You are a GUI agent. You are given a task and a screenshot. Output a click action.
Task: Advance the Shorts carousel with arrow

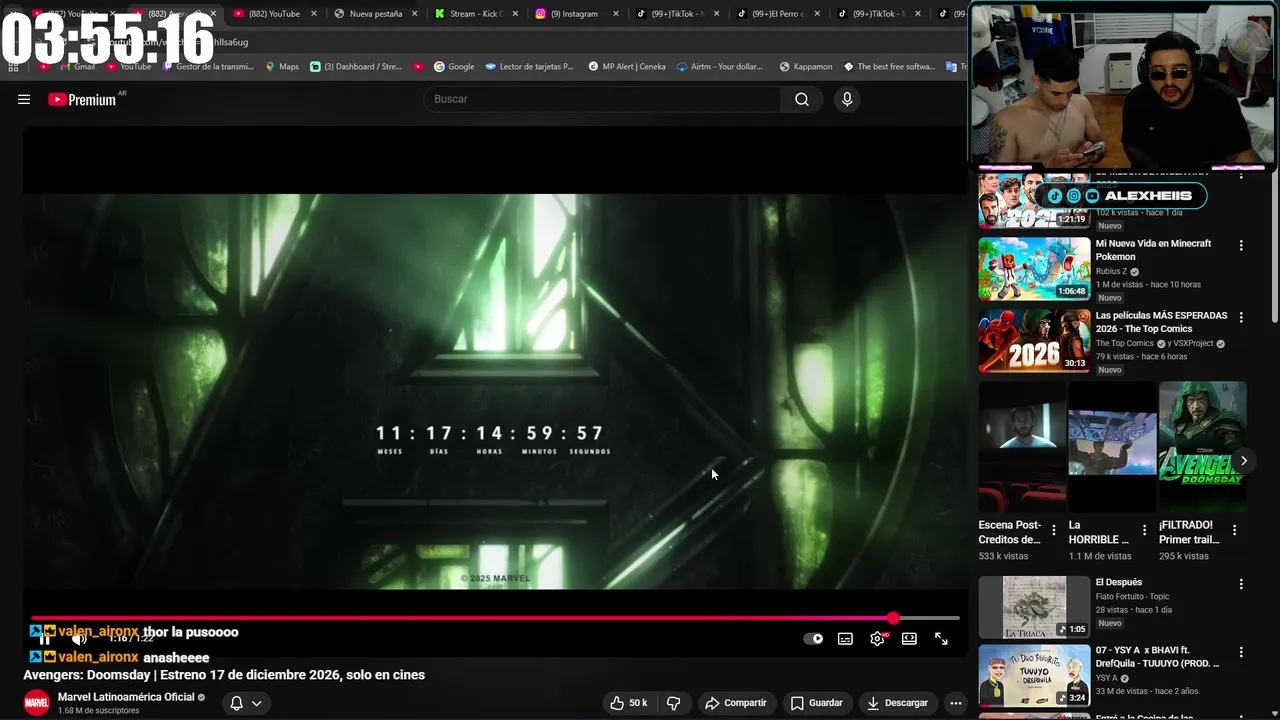pos(1243,461)
